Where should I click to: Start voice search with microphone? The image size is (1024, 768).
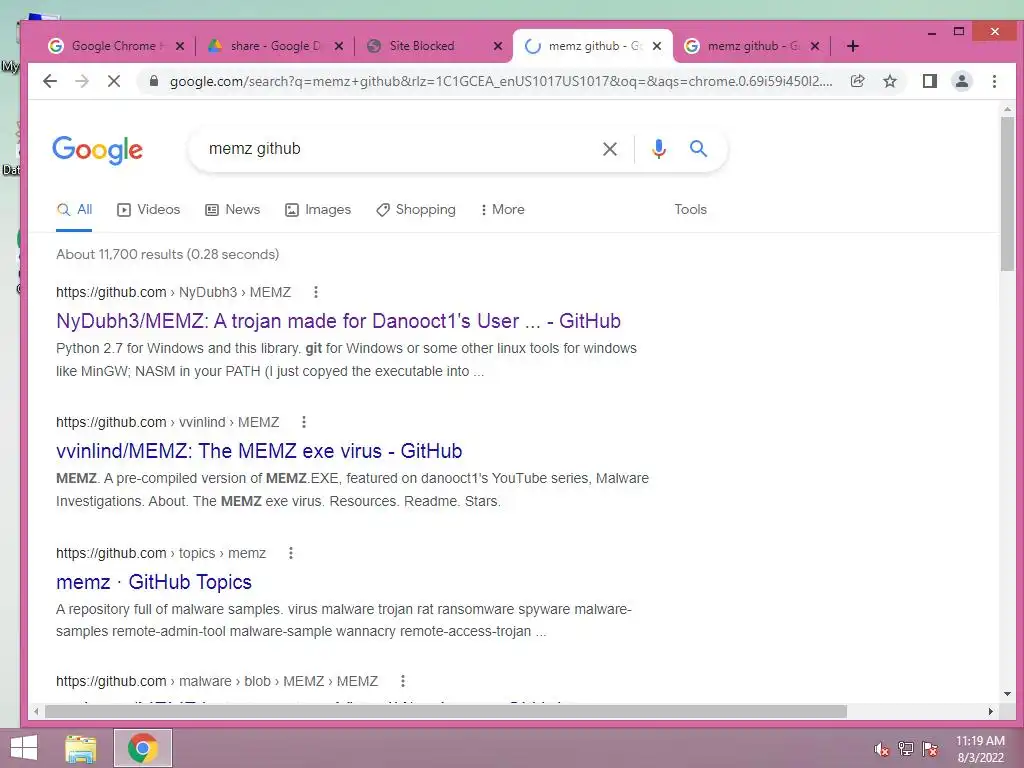click(x=658, y=149)
